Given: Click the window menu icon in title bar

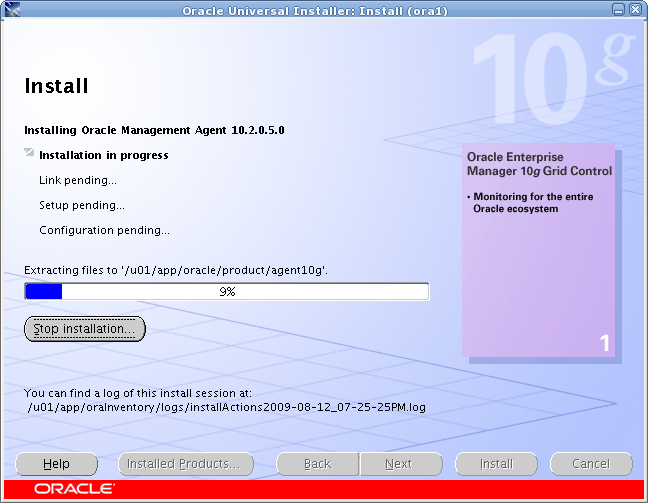Looking at the screenshot, I should tap(12, 10).
